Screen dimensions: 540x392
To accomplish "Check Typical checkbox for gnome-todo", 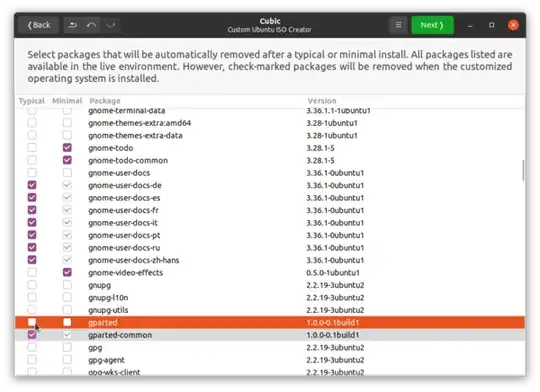I will [x=32, y=148].
